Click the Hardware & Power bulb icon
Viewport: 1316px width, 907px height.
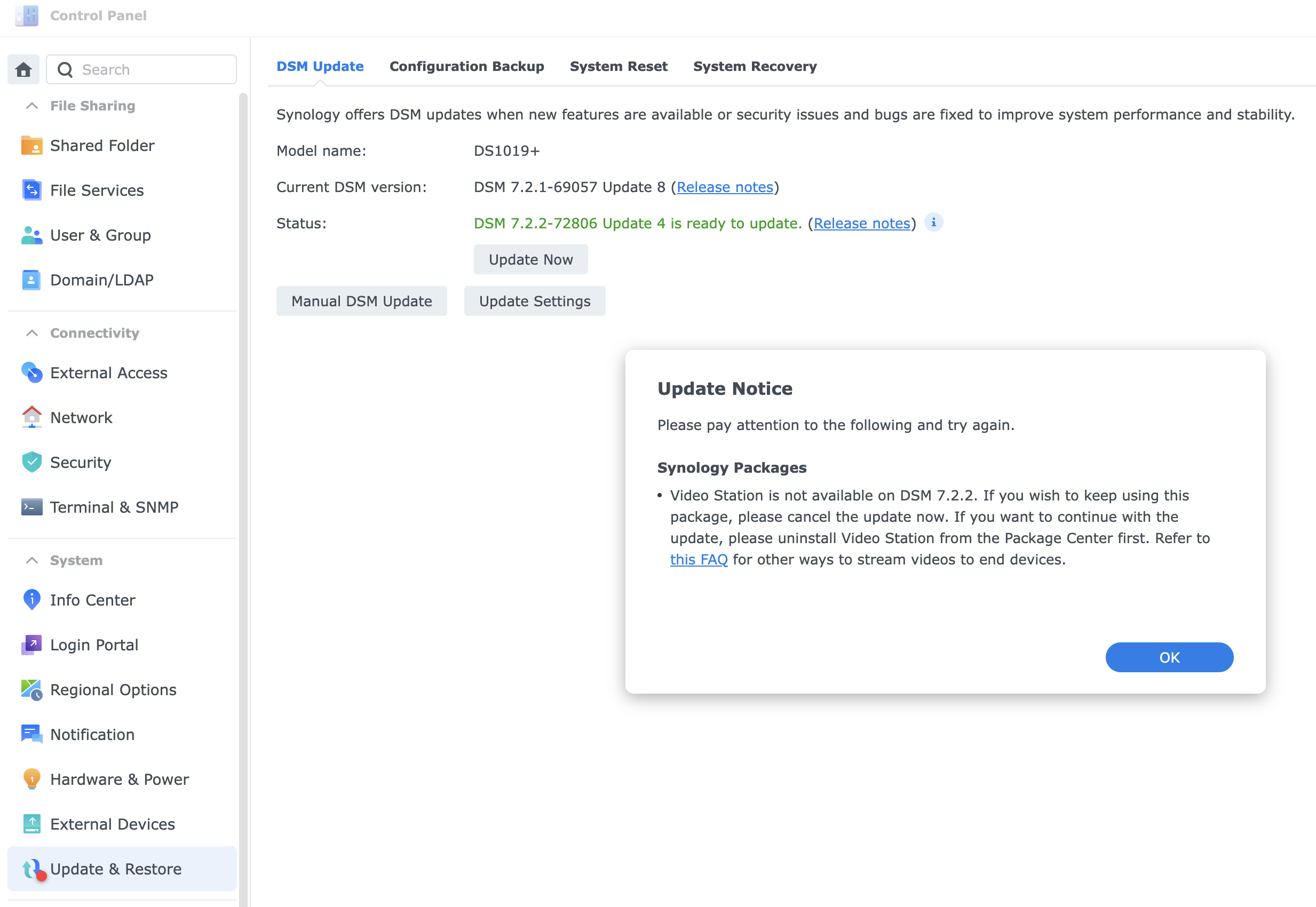31,778
